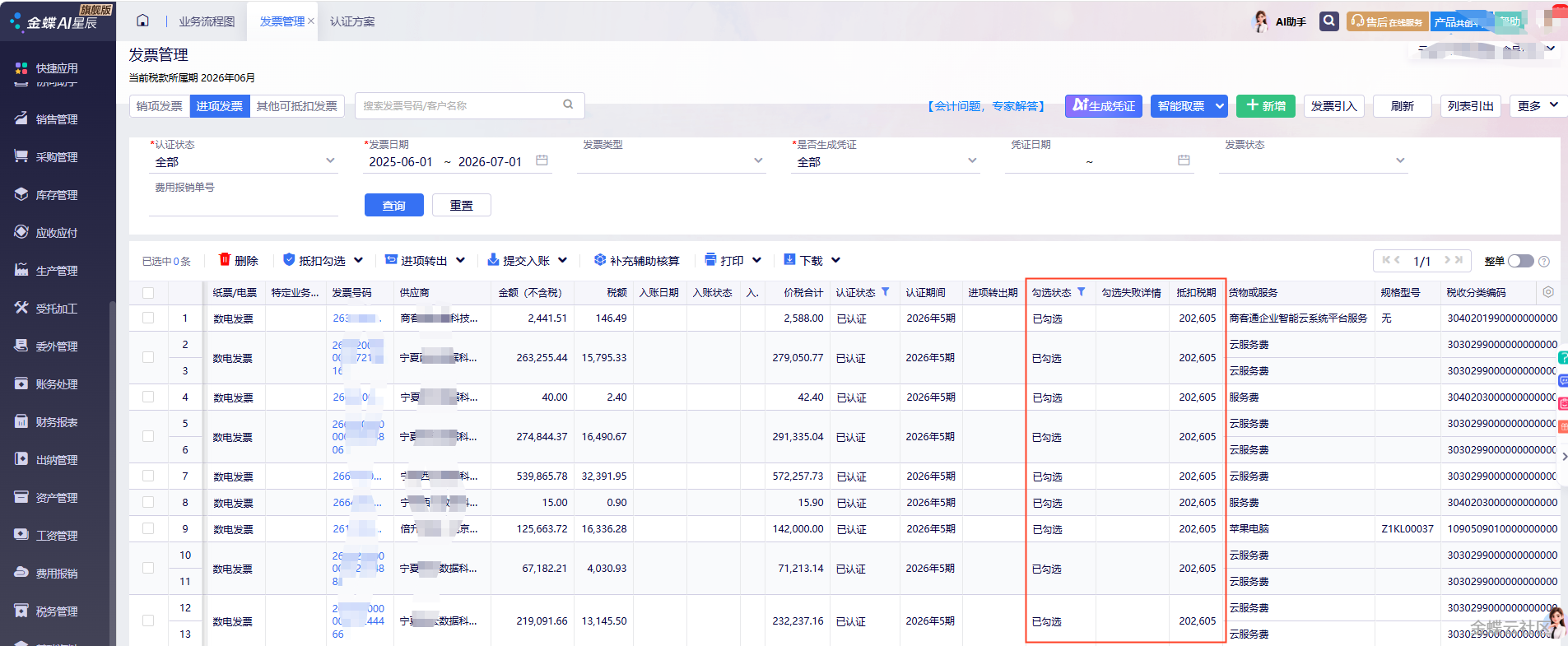Click the home icon in the tab bar

pyautogui.click(x=142, y=21)
